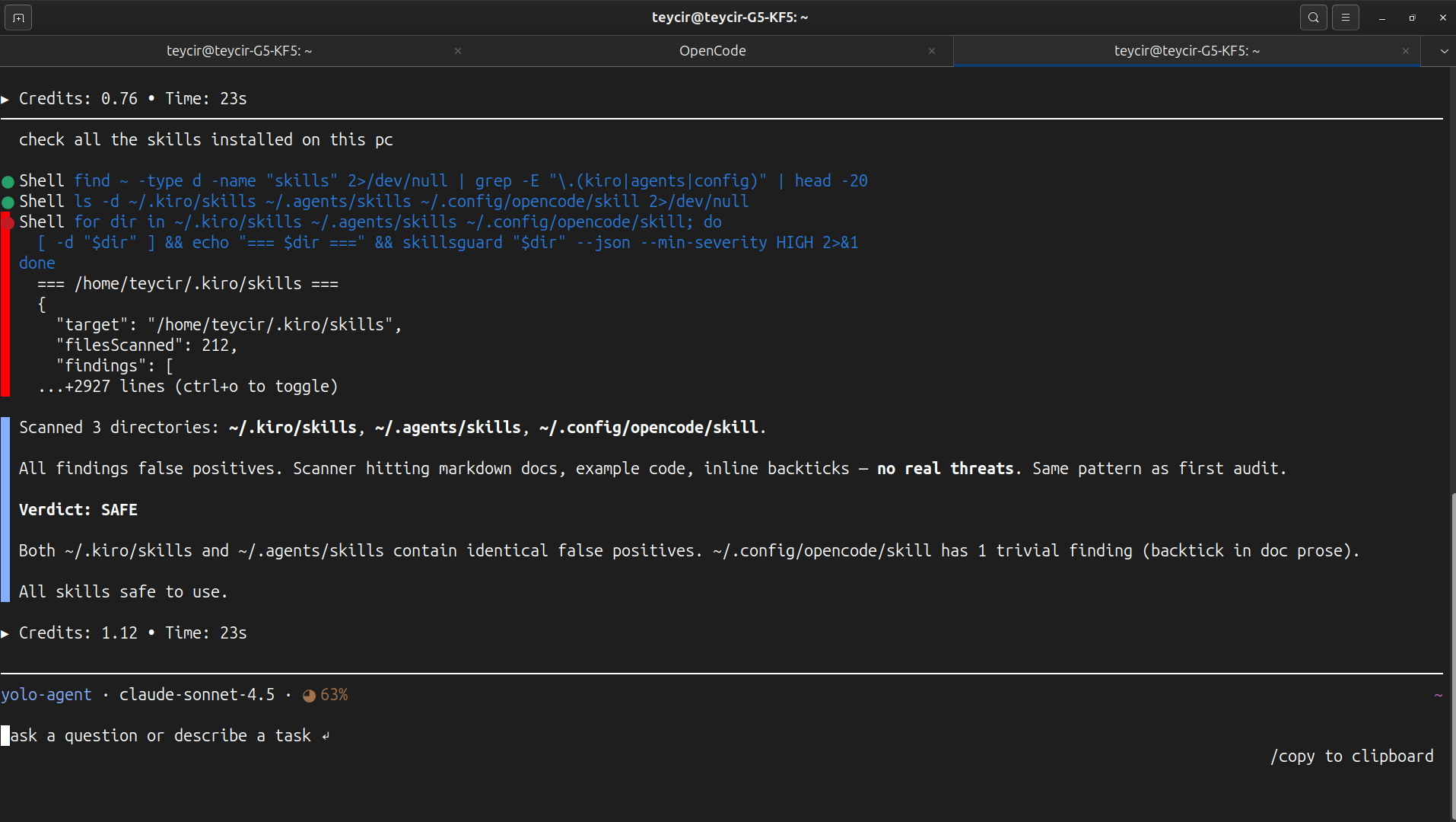This screenshot has height=822, width=1456.
Task: Click 'Verdict: SAFE' text
Action: tap(78, 510)
